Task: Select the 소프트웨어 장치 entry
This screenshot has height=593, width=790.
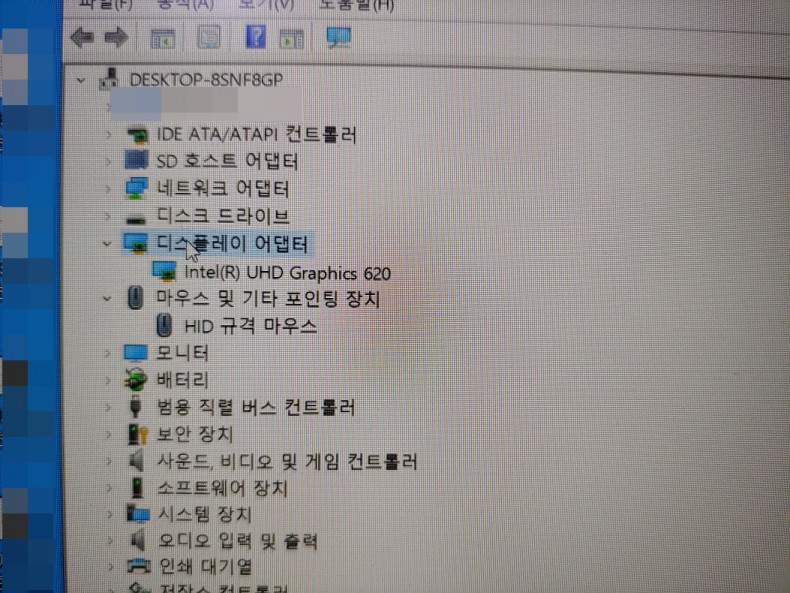Action: pos(222,489)
